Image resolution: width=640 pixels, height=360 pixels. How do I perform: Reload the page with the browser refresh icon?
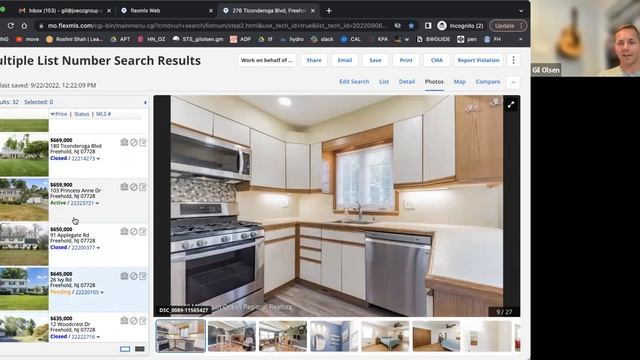pyautogui.click(x=11, y=26)
